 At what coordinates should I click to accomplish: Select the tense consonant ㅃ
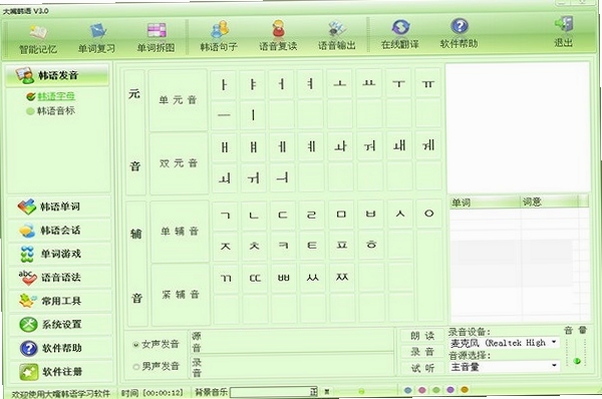(x=284, y=277)
